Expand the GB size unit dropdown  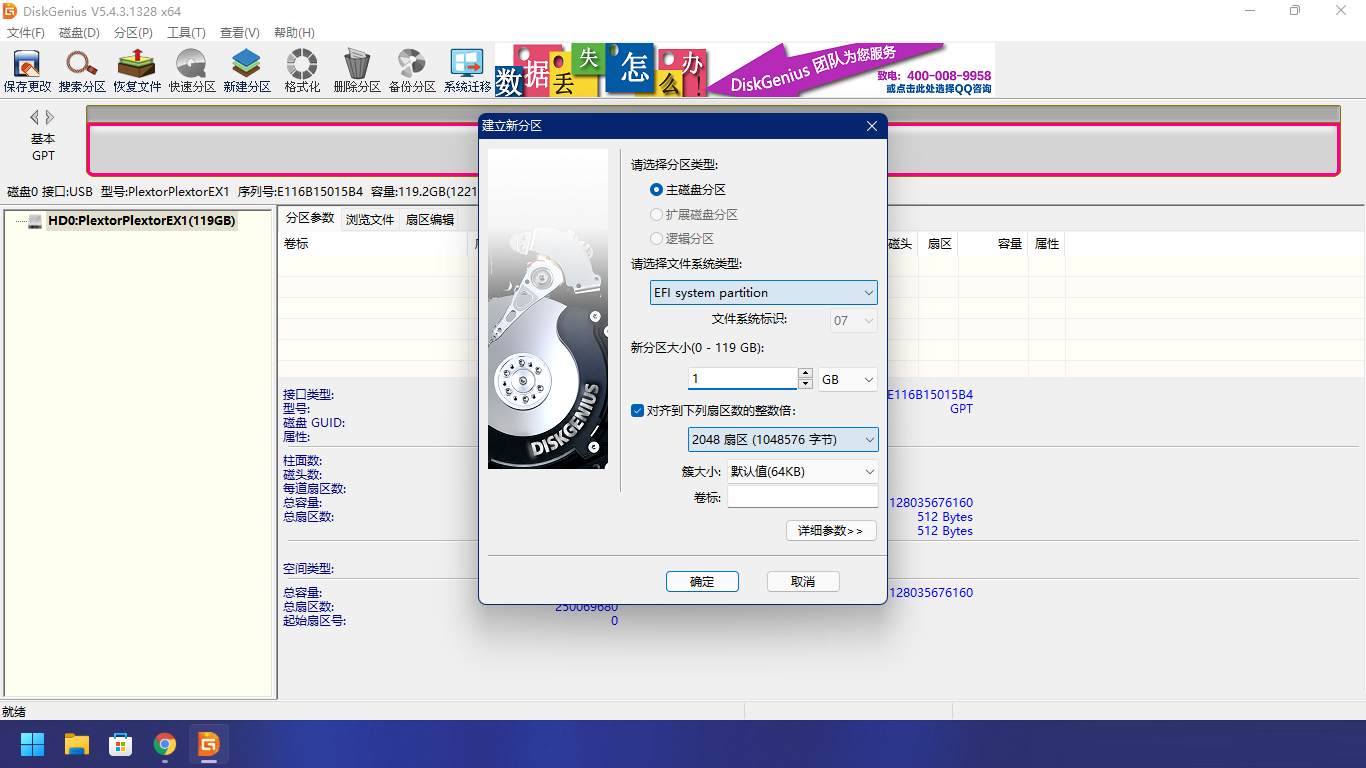pyautogui.click(x=847, y=380)
